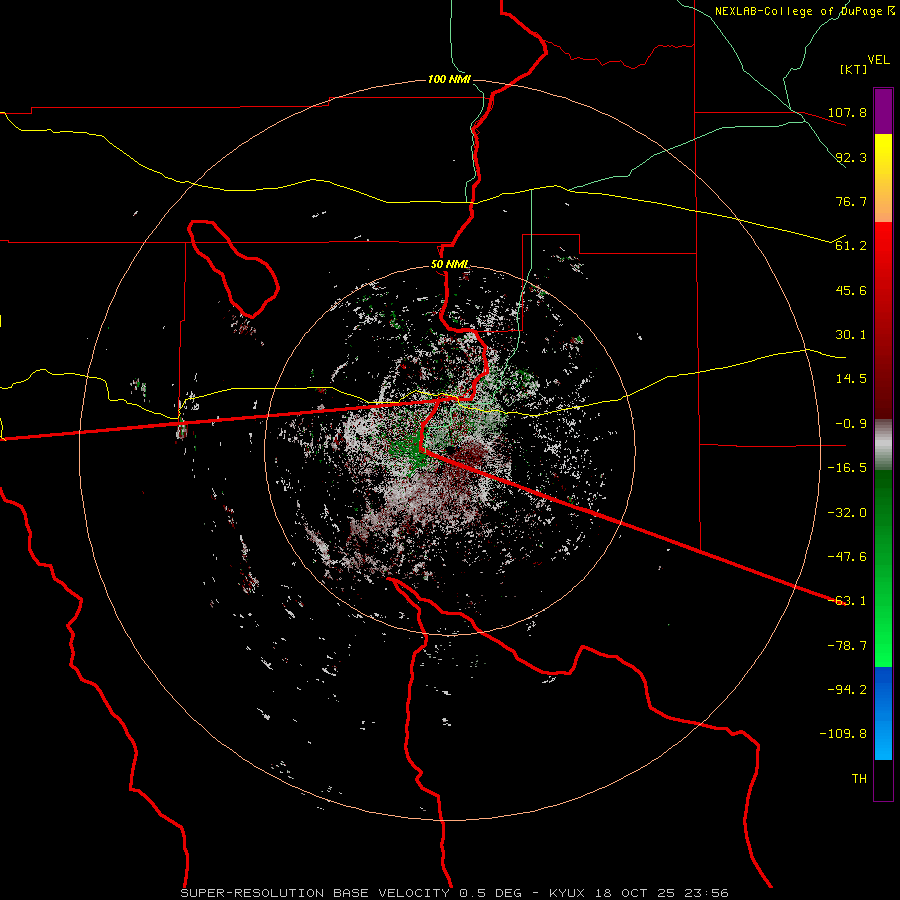Click the [KT] units label
Screen dimensions: 900x900
click(854, 69)
